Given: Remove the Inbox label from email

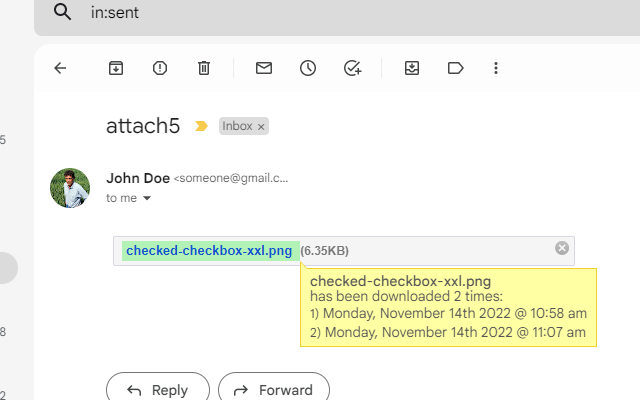Looking at the screenshot, I should [261, 127].
